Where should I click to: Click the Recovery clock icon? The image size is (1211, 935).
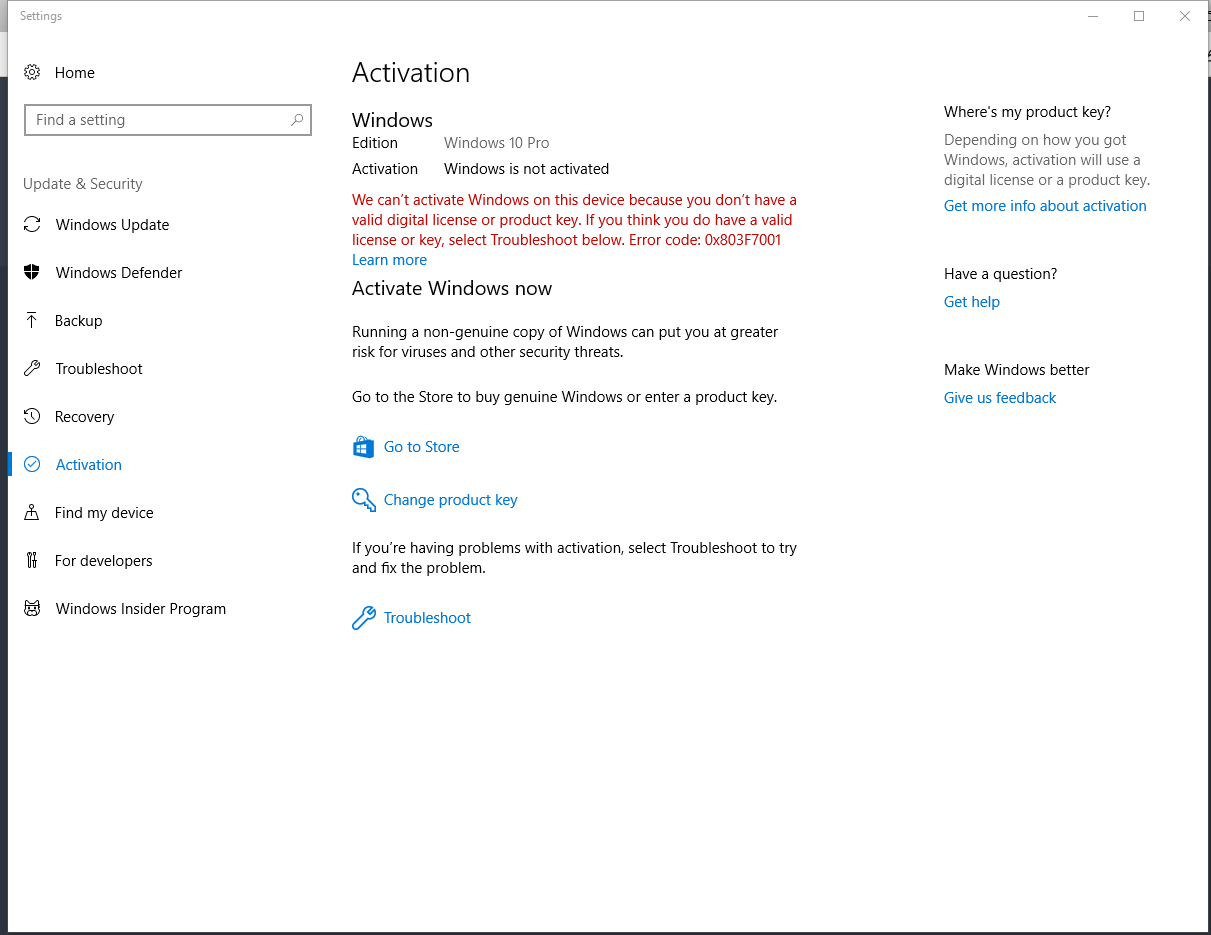(x=32, y=416)
